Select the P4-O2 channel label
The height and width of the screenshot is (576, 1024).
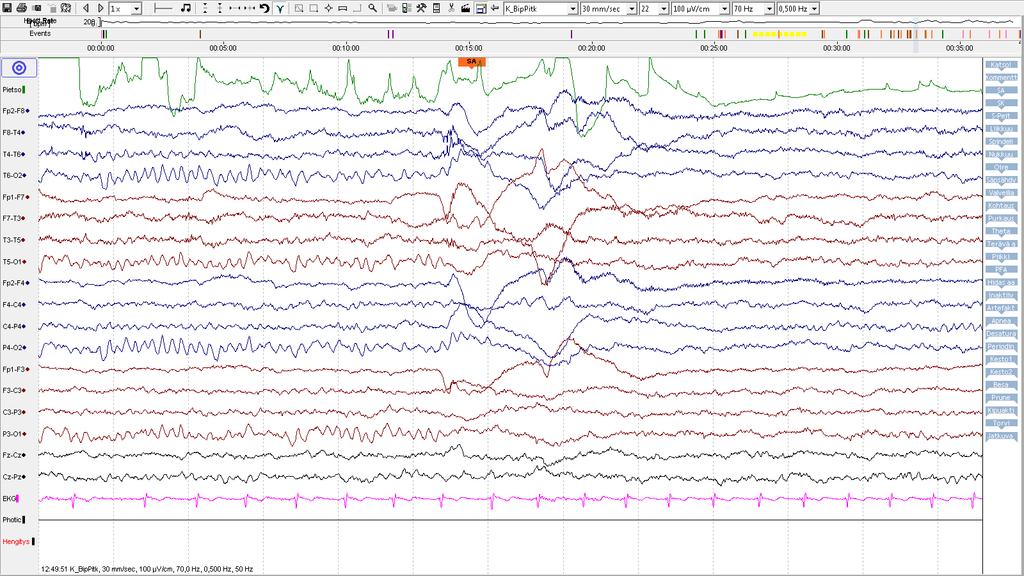pyautogui.click(x=14, y=348)
